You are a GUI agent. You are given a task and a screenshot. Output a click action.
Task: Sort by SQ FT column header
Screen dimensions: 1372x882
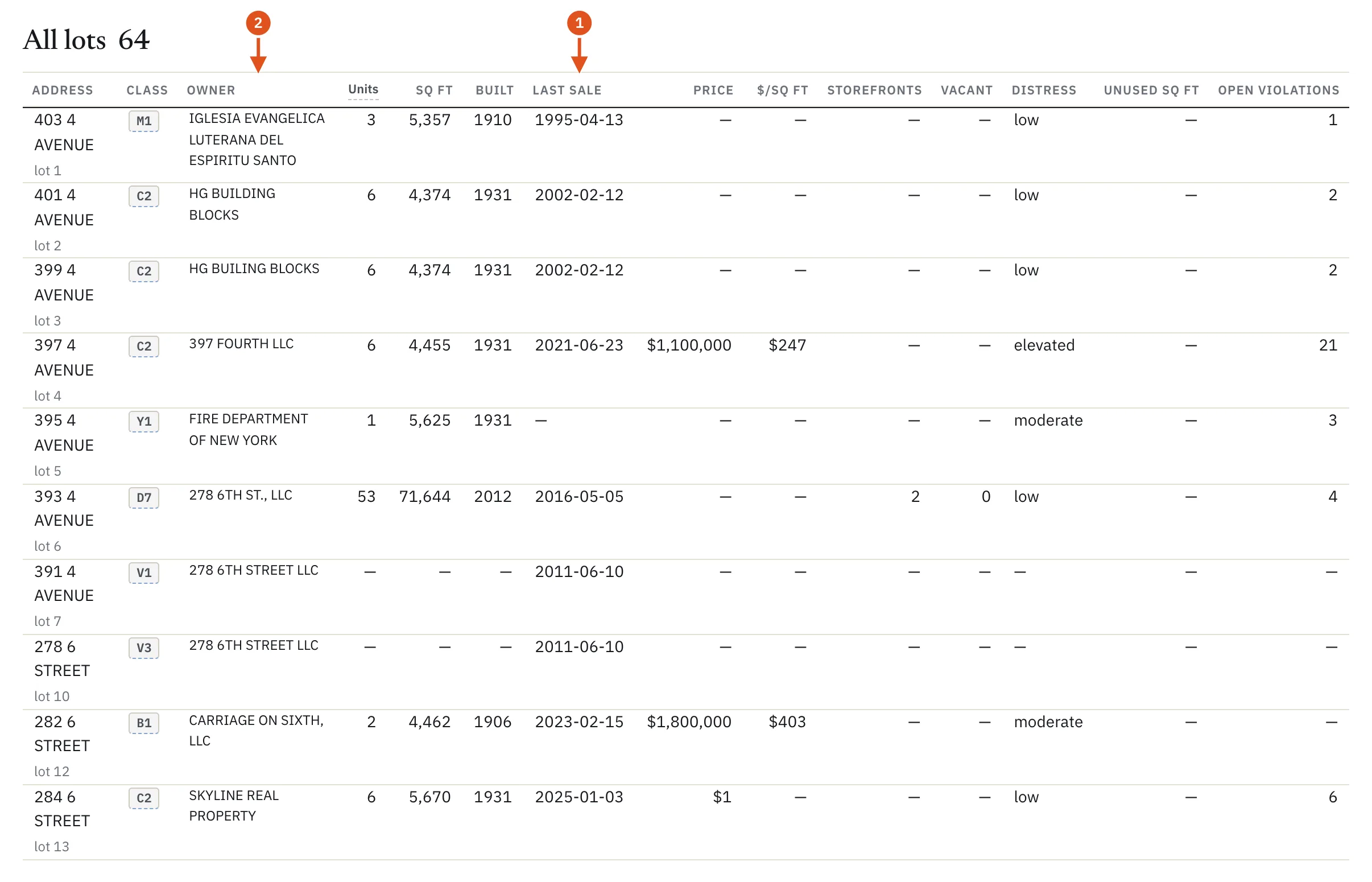pos(434,90)
